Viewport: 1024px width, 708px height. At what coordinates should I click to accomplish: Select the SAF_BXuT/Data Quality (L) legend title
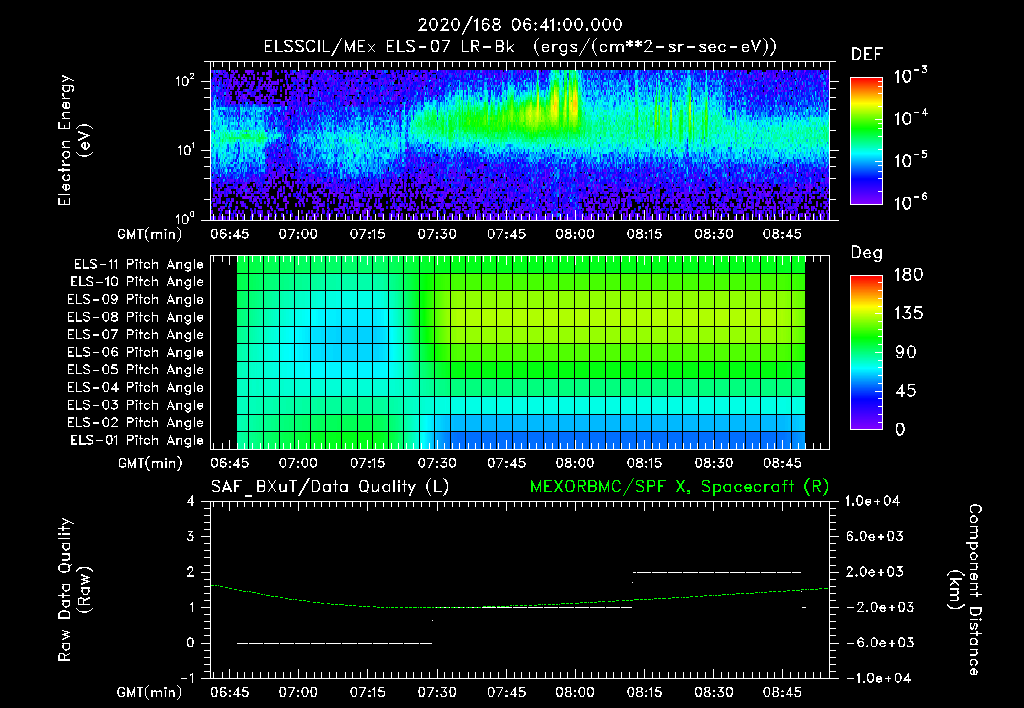pyautogui.click(x=330, y=487)
